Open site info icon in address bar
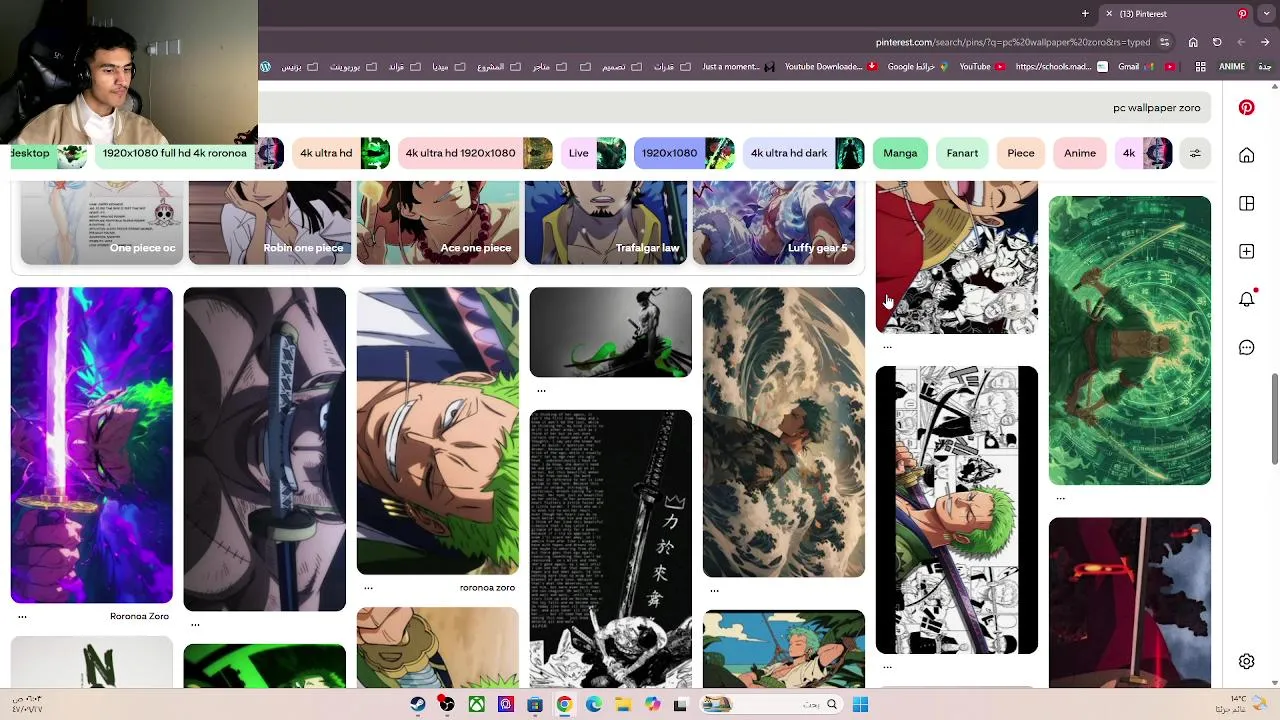This screenshot has width=1280, height=720. 1165,42
